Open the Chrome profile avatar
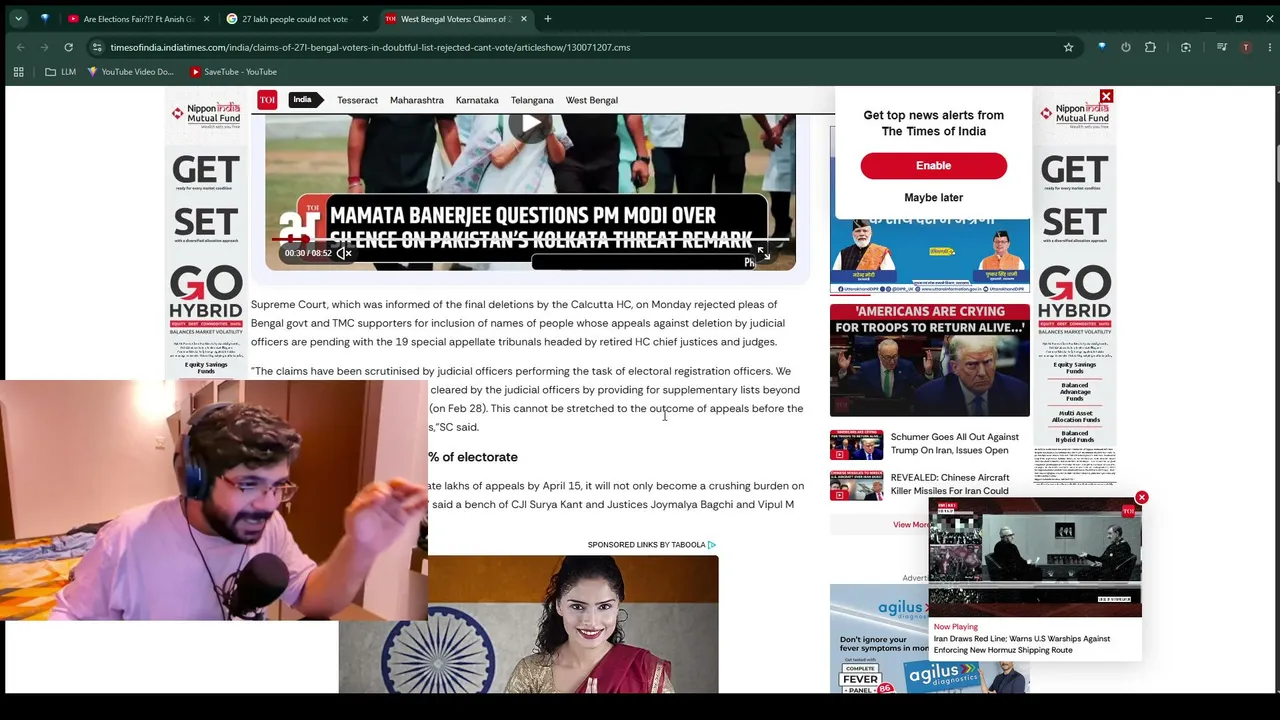 pos(1245,47)
